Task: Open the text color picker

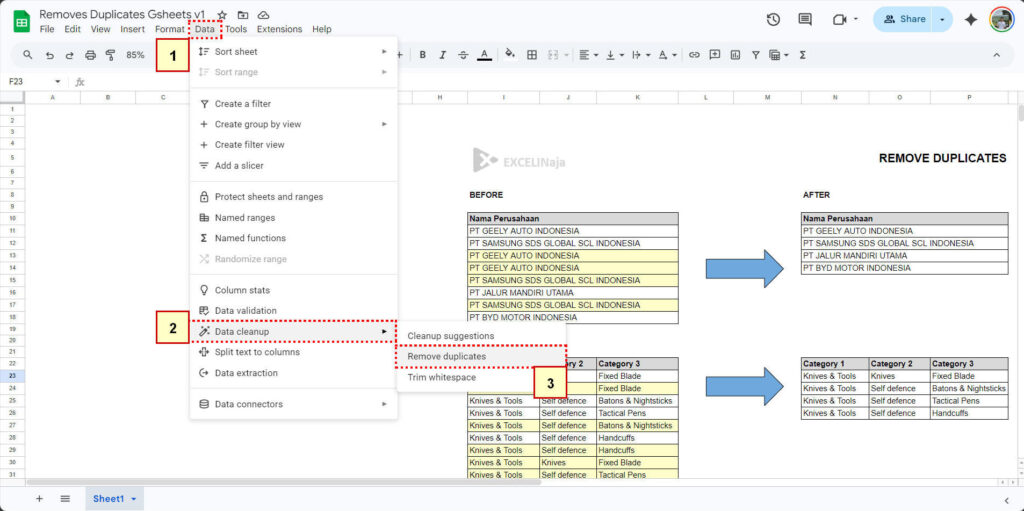Action: (x=484, y=55)
